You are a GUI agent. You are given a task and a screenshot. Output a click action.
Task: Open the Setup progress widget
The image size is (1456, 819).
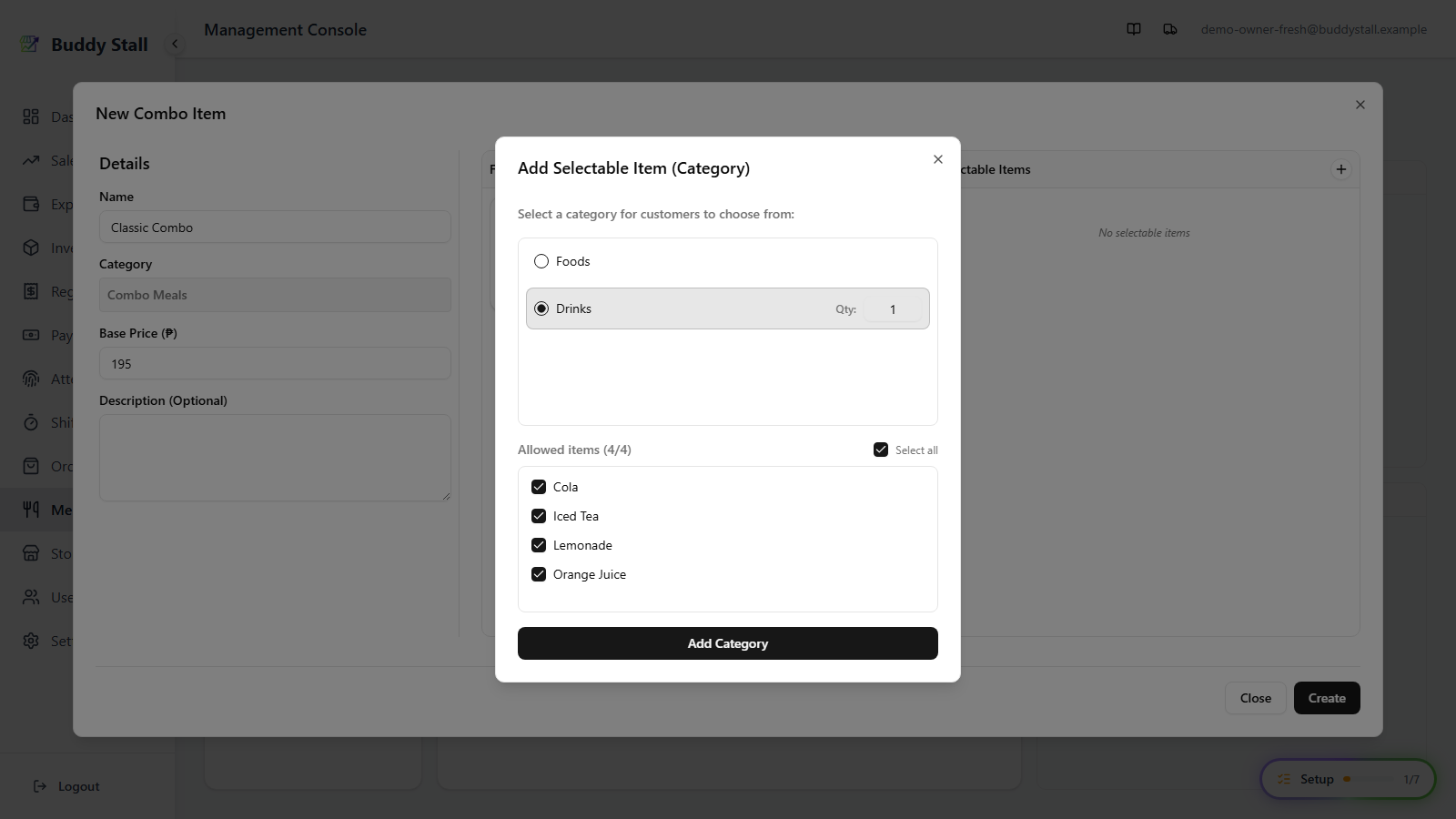pyautogui.click(x=1348, y=779)
